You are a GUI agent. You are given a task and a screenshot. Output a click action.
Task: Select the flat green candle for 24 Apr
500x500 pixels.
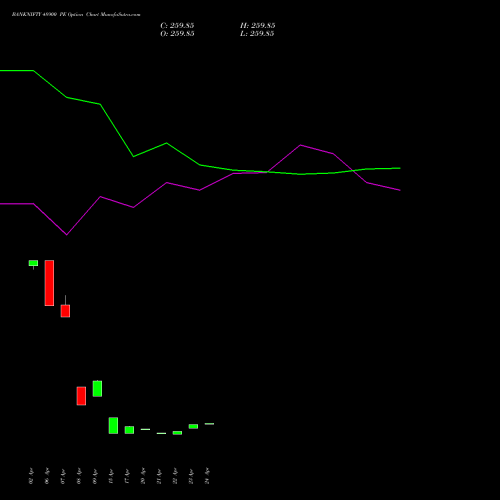tap(209, 424)
